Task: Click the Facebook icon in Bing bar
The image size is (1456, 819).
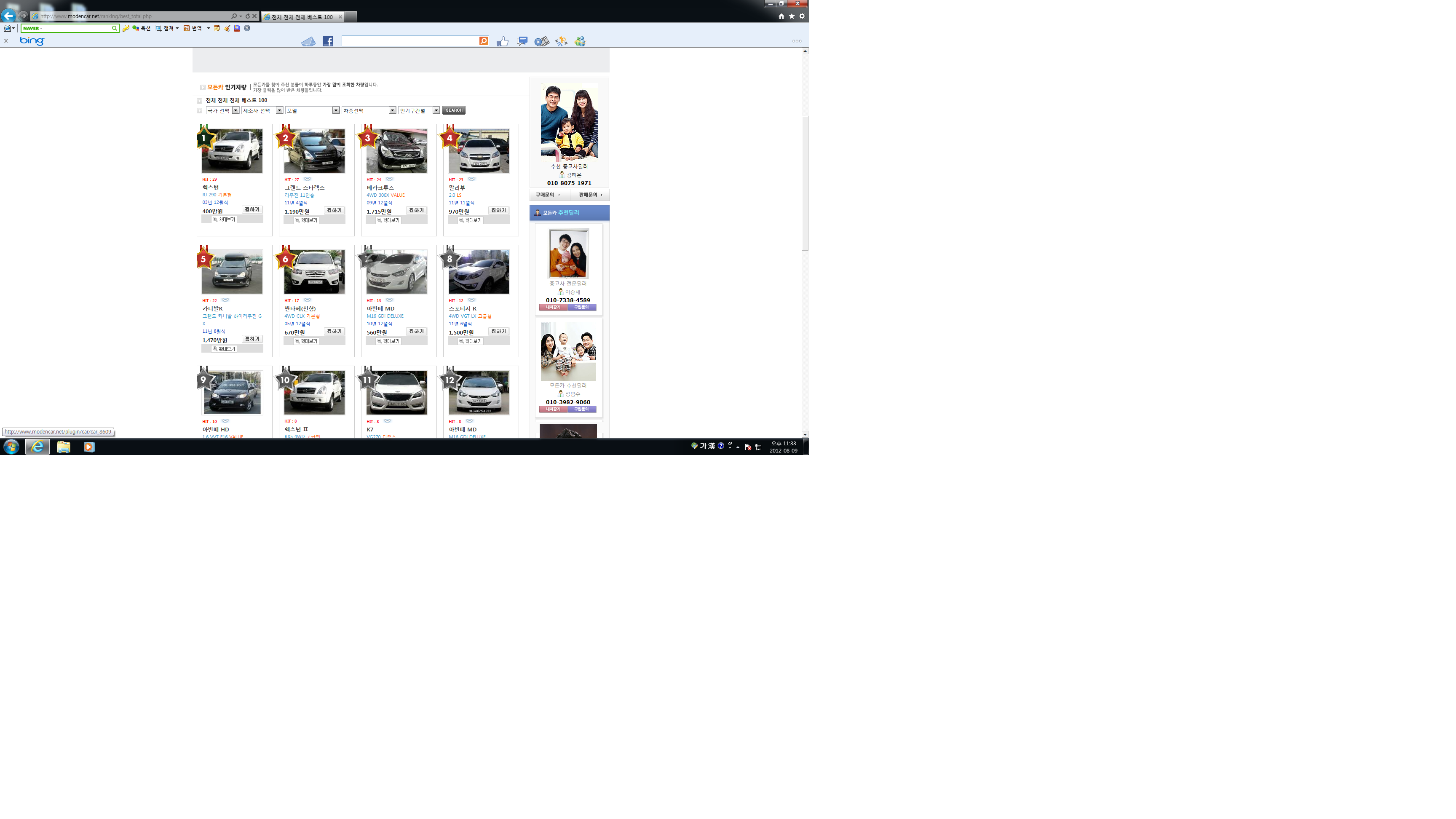Action: (328, 41)
